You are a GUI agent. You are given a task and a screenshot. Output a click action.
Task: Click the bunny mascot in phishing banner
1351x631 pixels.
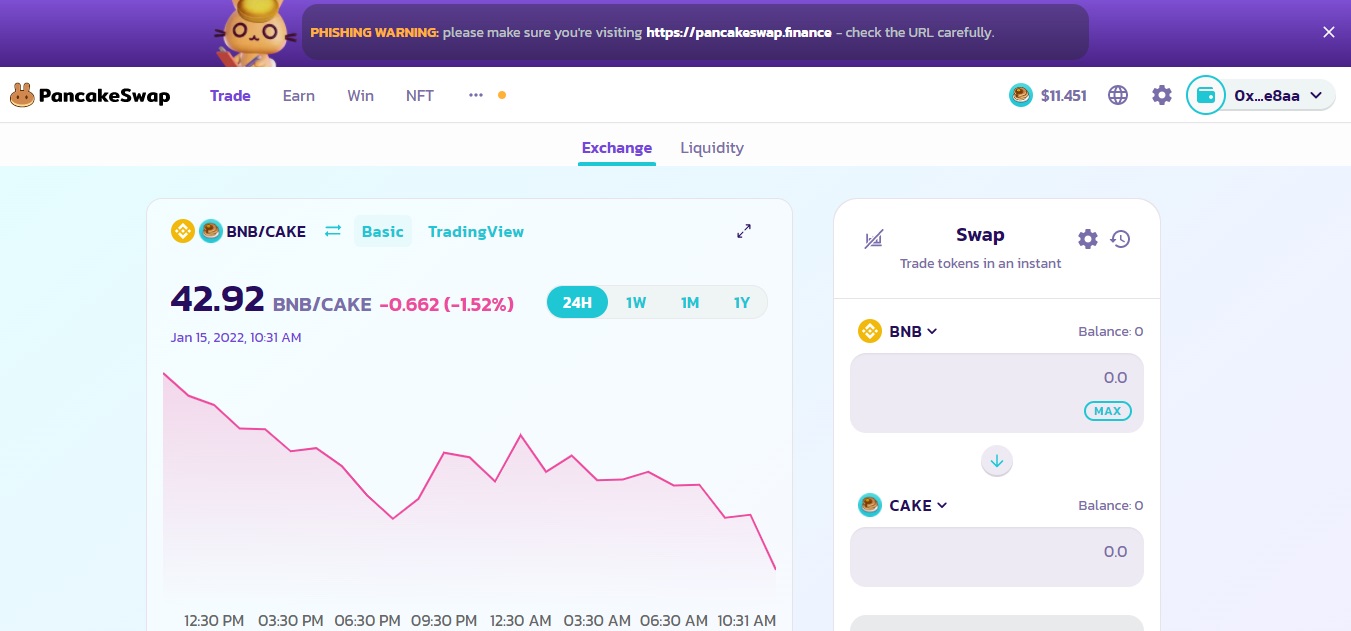[x=256, y=32]
